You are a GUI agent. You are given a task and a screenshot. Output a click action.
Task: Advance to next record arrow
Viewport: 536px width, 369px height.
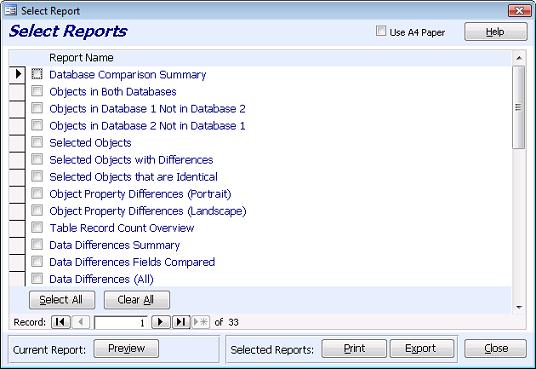coord(161,322)
